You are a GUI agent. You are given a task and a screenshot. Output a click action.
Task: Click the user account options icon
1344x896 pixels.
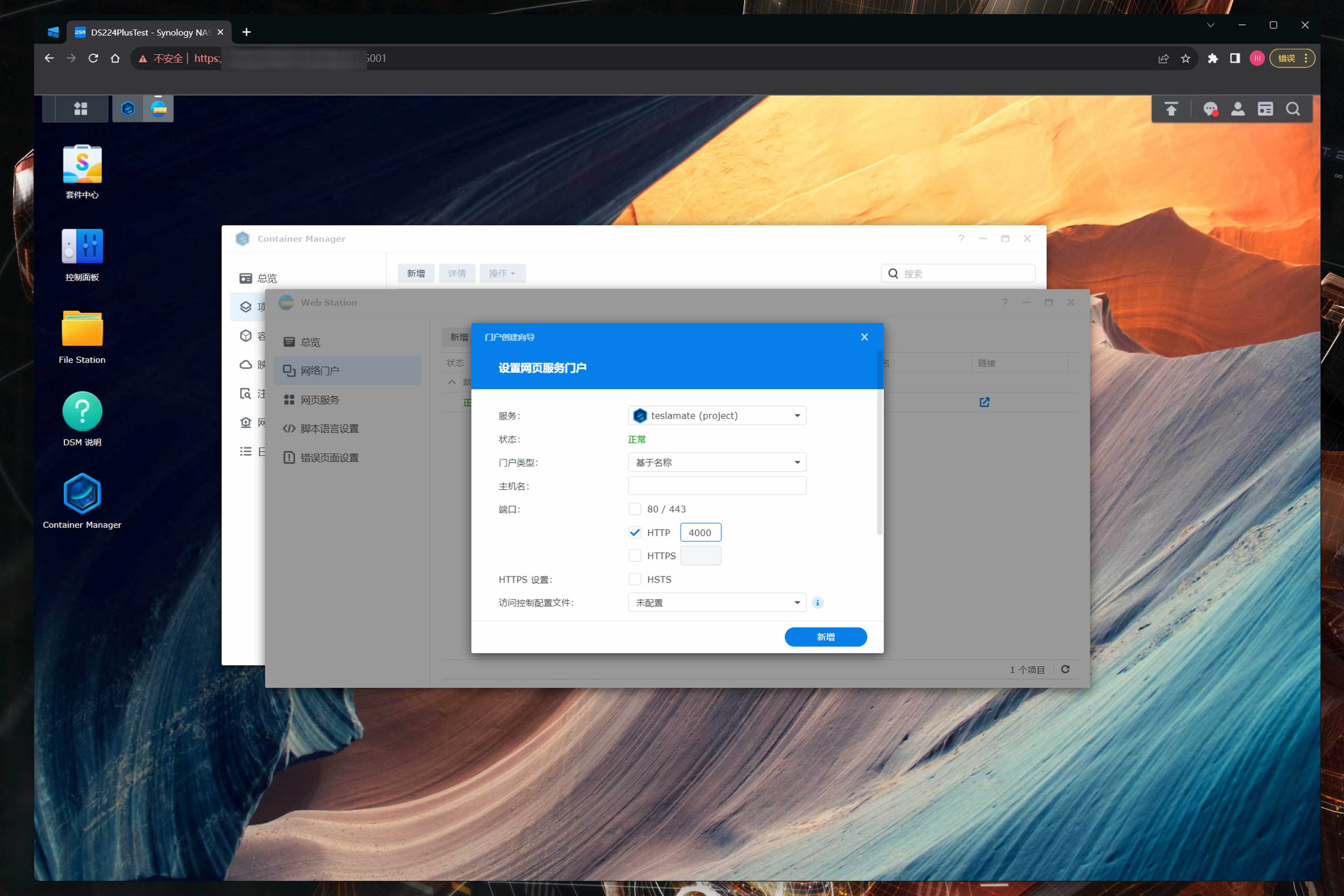[1238, 108]
